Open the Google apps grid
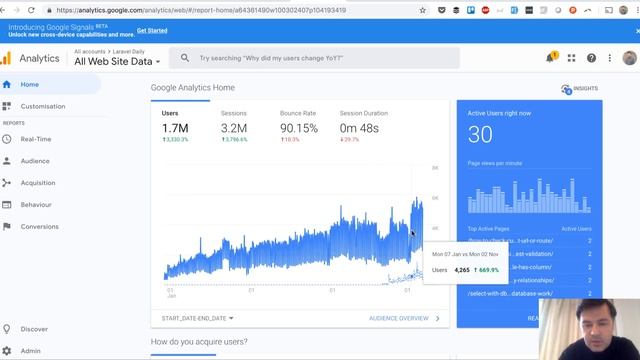The height and width of the screenshot is (360, 640). click(571, 58)
